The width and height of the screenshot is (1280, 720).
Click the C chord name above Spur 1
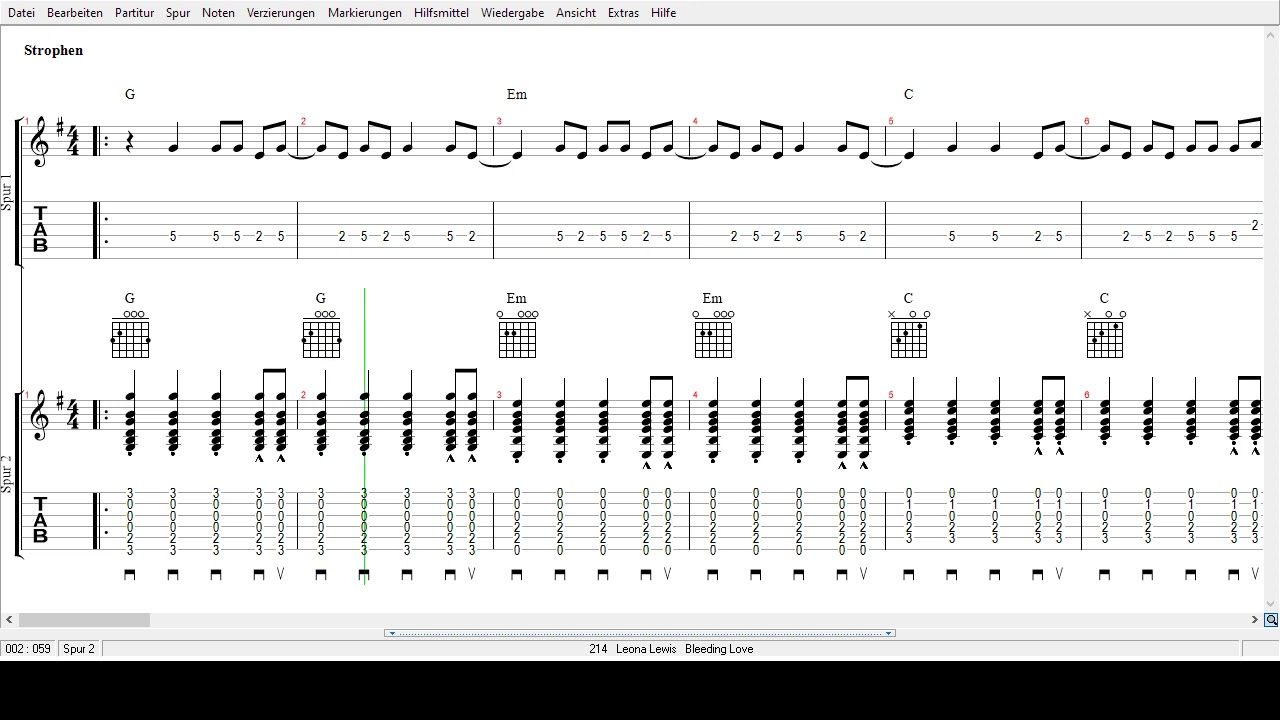[908, 94]
